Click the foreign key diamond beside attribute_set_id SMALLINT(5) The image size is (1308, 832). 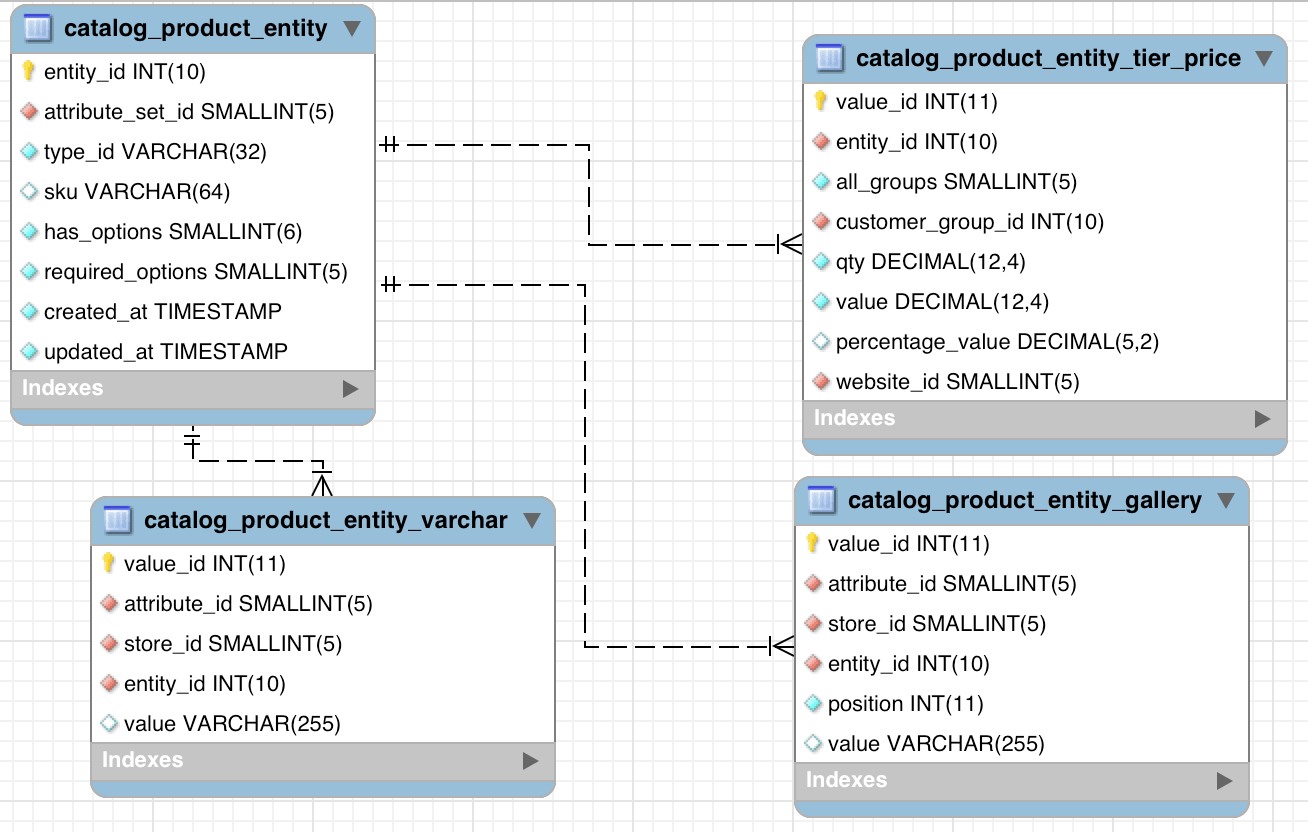[x=29, y=112]
